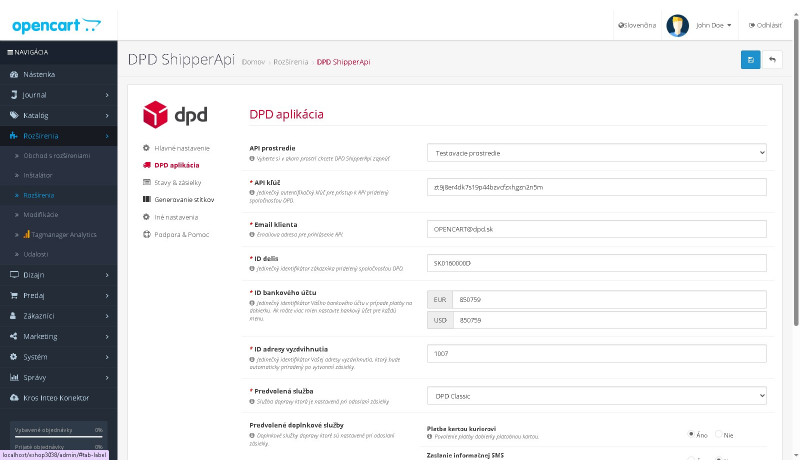Open Modifikácie submenu item
Image resolution: width=800 pixels, height=470 pixels.
point(41,215)
